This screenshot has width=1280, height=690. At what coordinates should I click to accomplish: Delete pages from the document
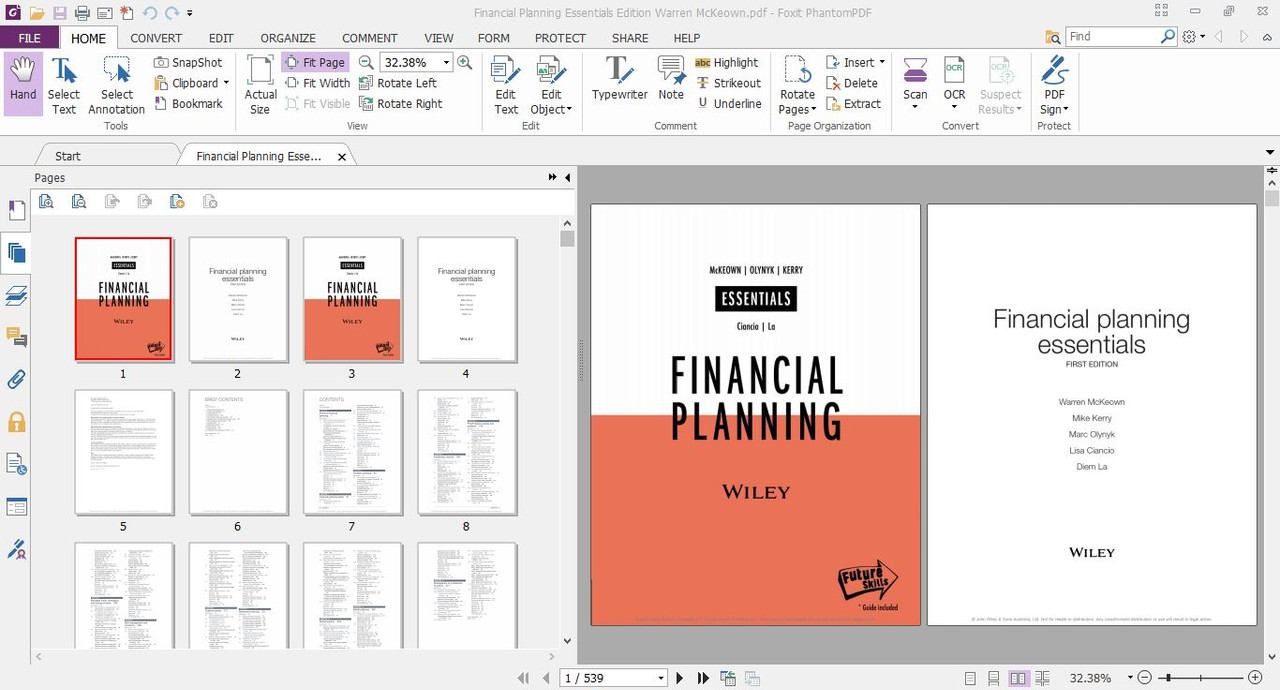(x=852, y=83)
